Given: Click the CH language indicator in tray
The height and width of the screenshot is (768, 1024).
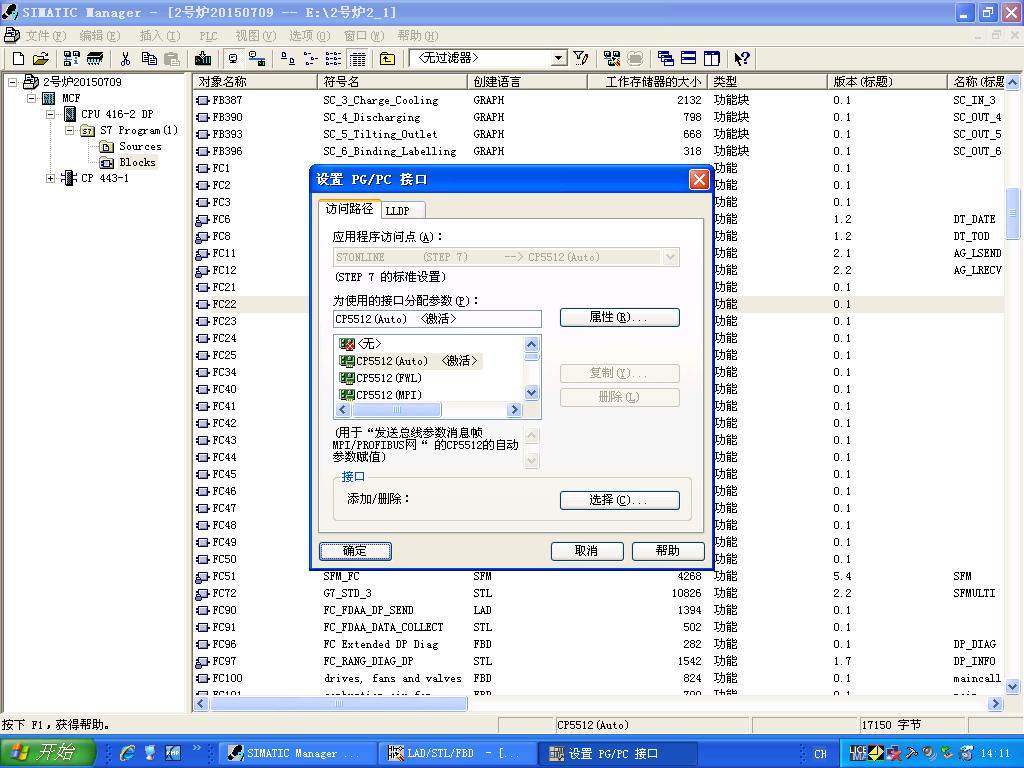Looking at the screenshot, I should click(x=820, y=754).
